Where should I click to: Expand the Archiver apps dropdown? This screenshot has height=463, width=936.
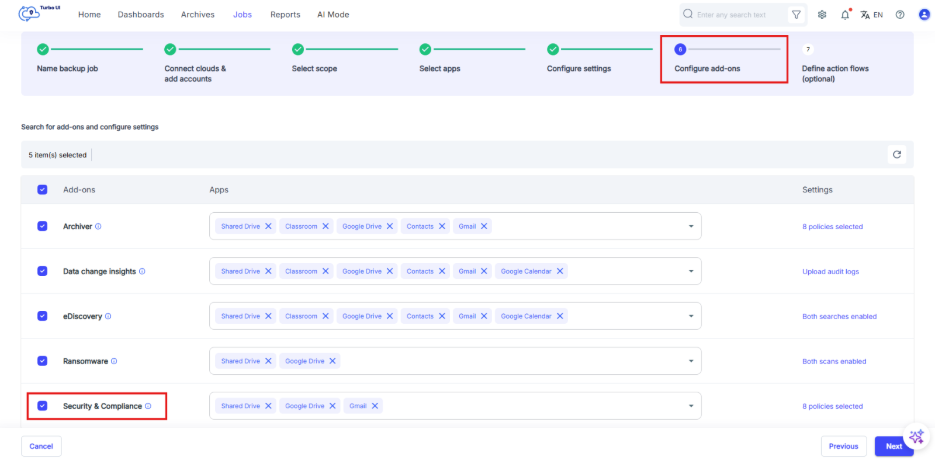(x=690, y=227)
